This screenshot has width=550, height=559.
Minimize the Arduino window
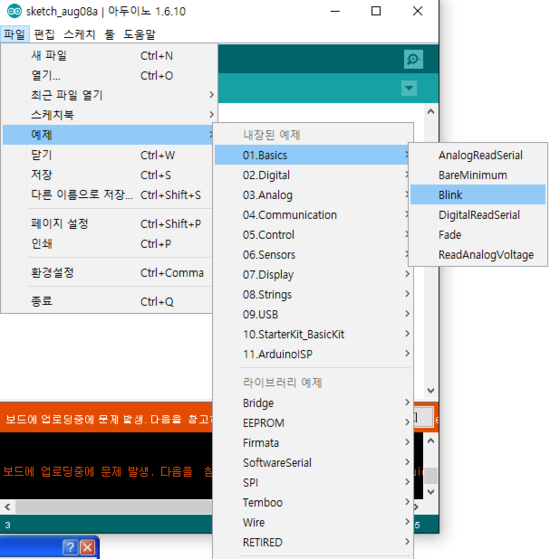tap(335, 11)
